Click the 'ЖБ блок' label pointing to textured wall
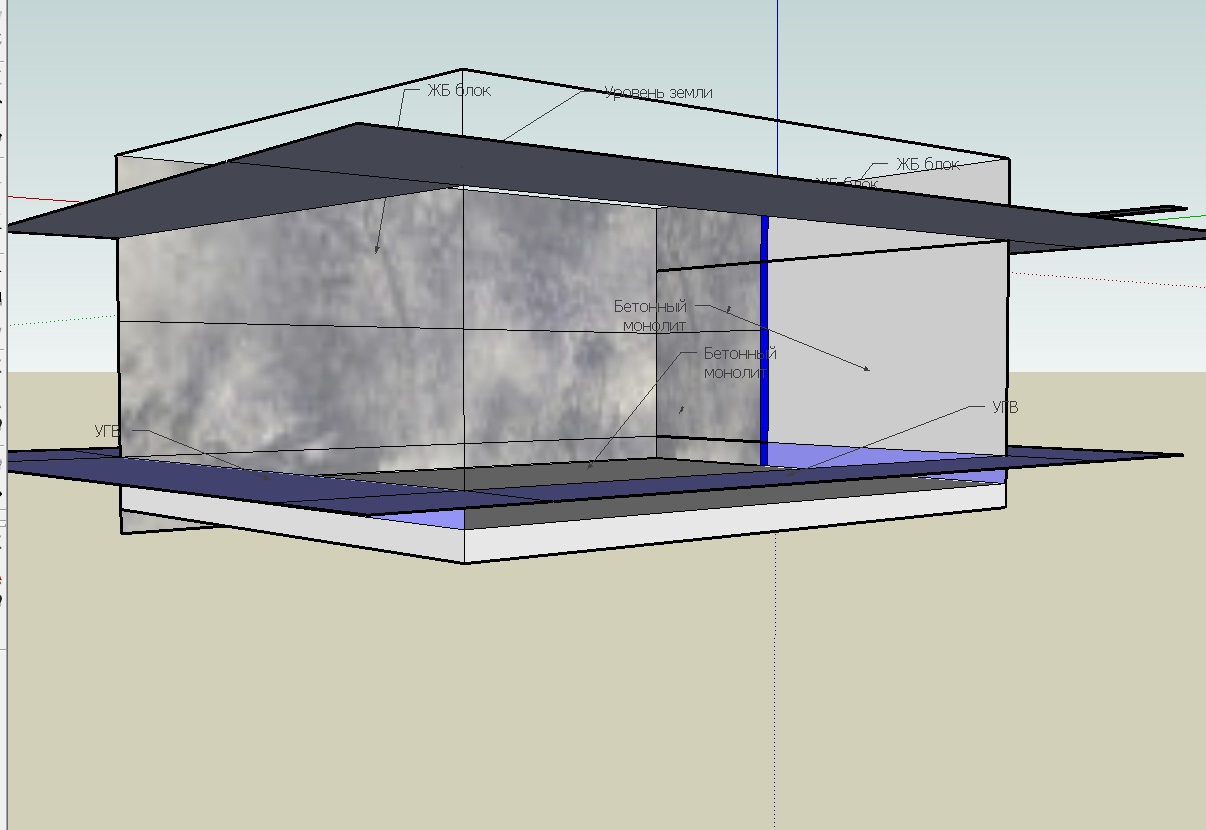Viewport: 1206px width, 830px height. (x=459, y=91)
